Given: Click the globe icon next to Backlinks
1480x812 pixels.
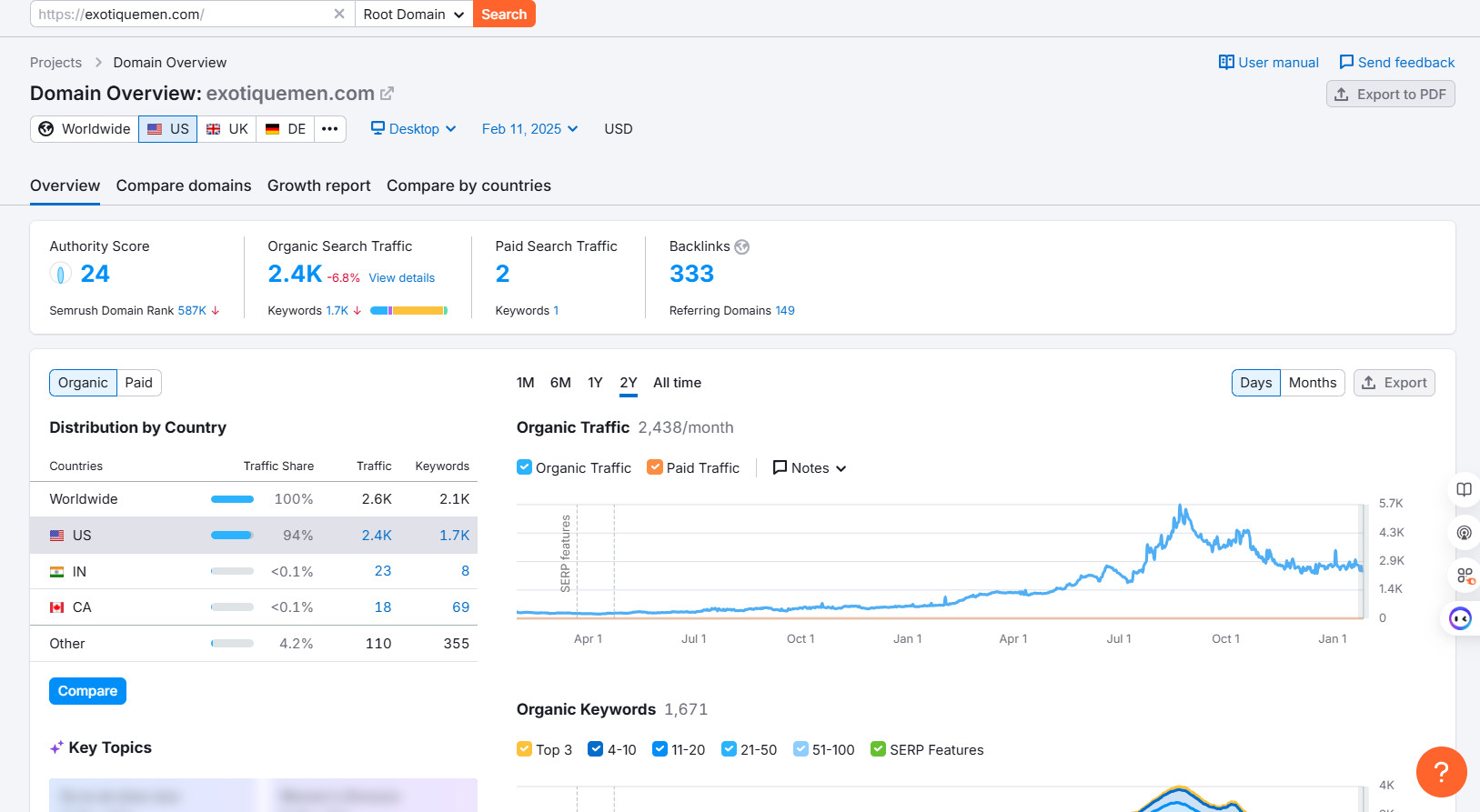Looking at the screenshot, I should (x=742, y=246).
